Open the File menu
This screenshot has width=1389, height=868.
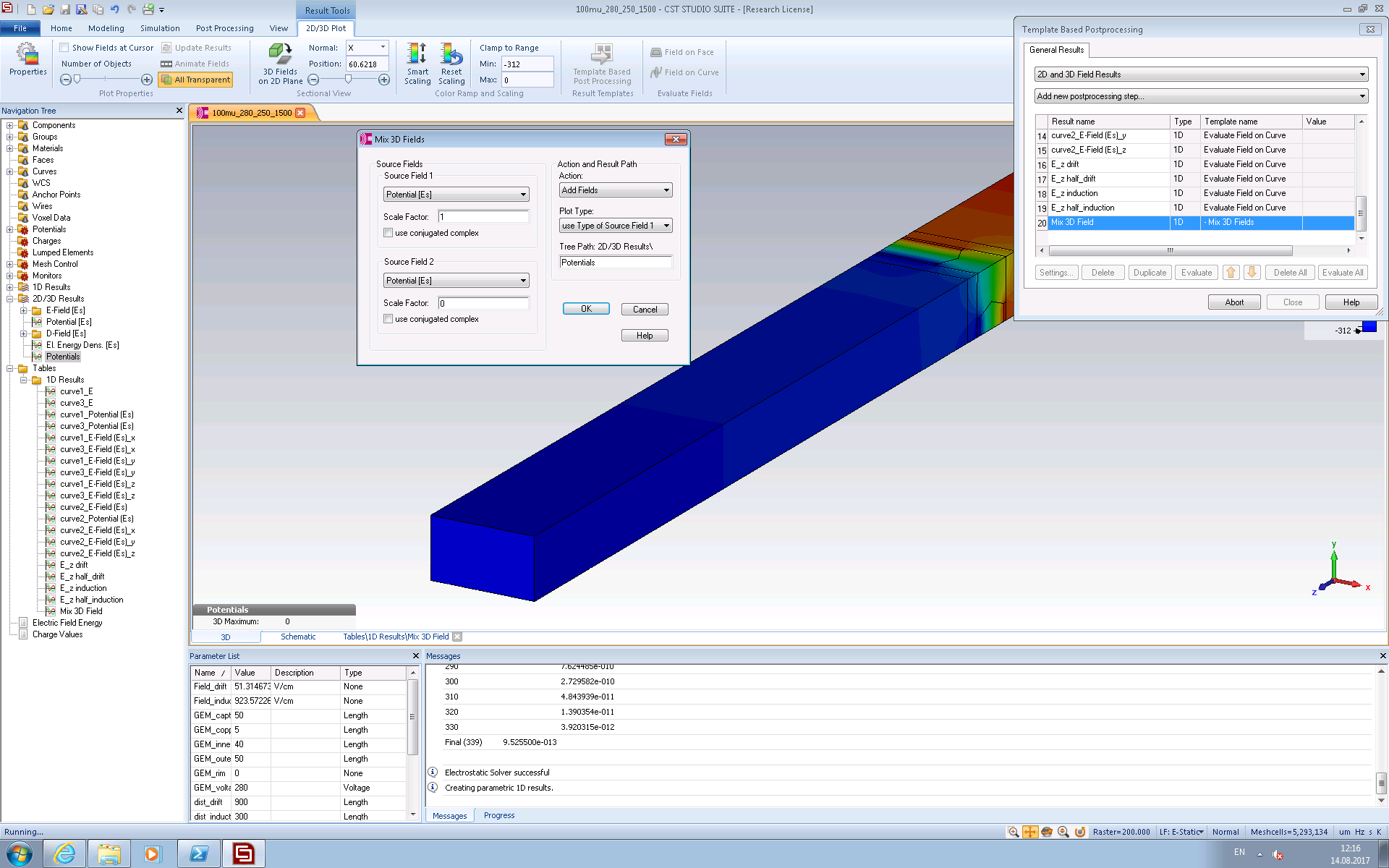(20, 28)
